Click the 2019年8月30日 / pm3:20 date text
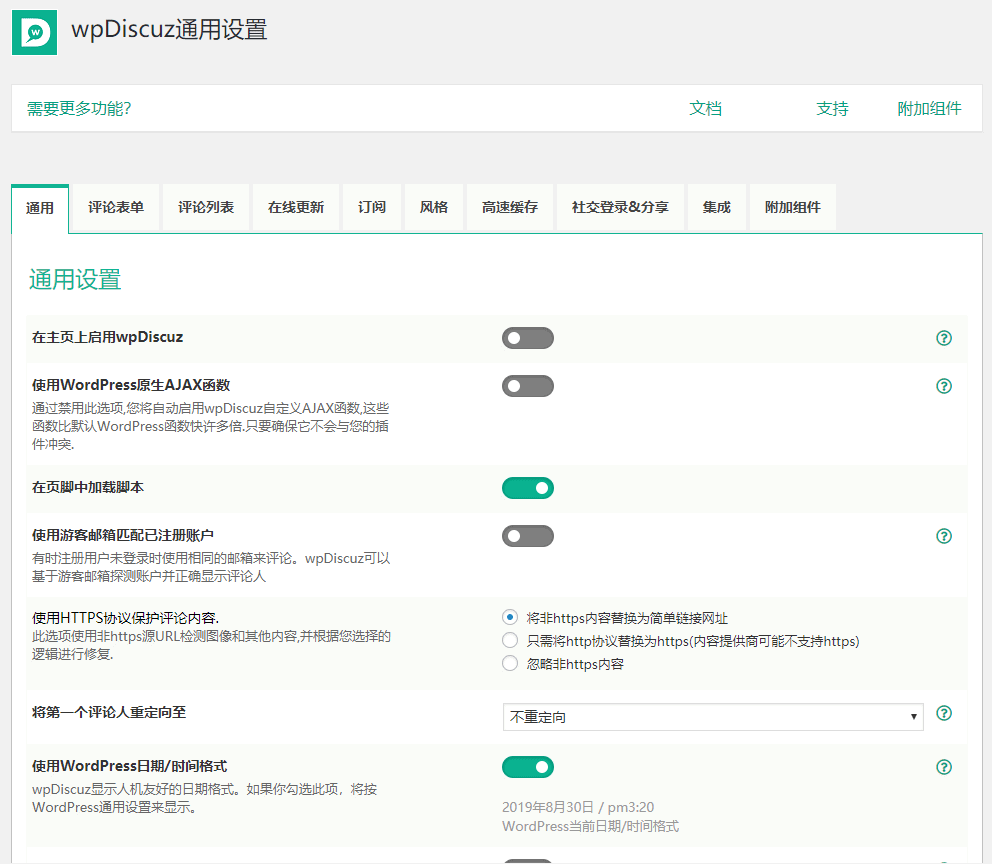The height and width of the screenshot is (864, 992). 578,807
